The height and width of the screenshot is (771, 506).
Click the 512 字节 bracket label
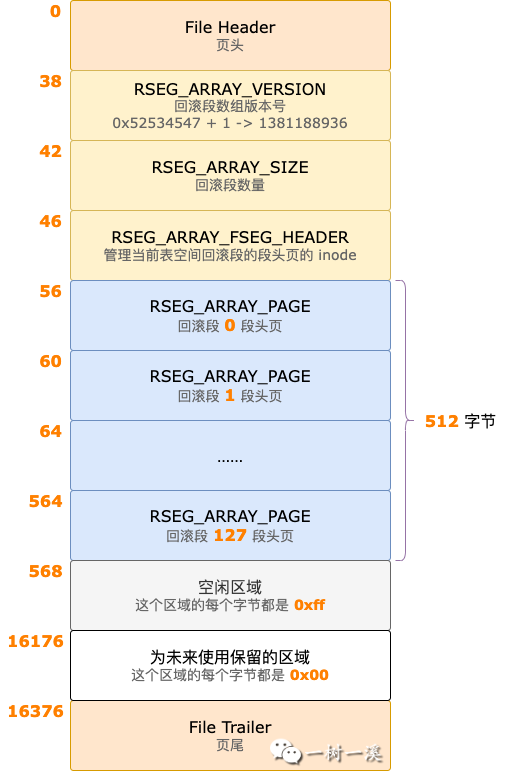point(460,421)
